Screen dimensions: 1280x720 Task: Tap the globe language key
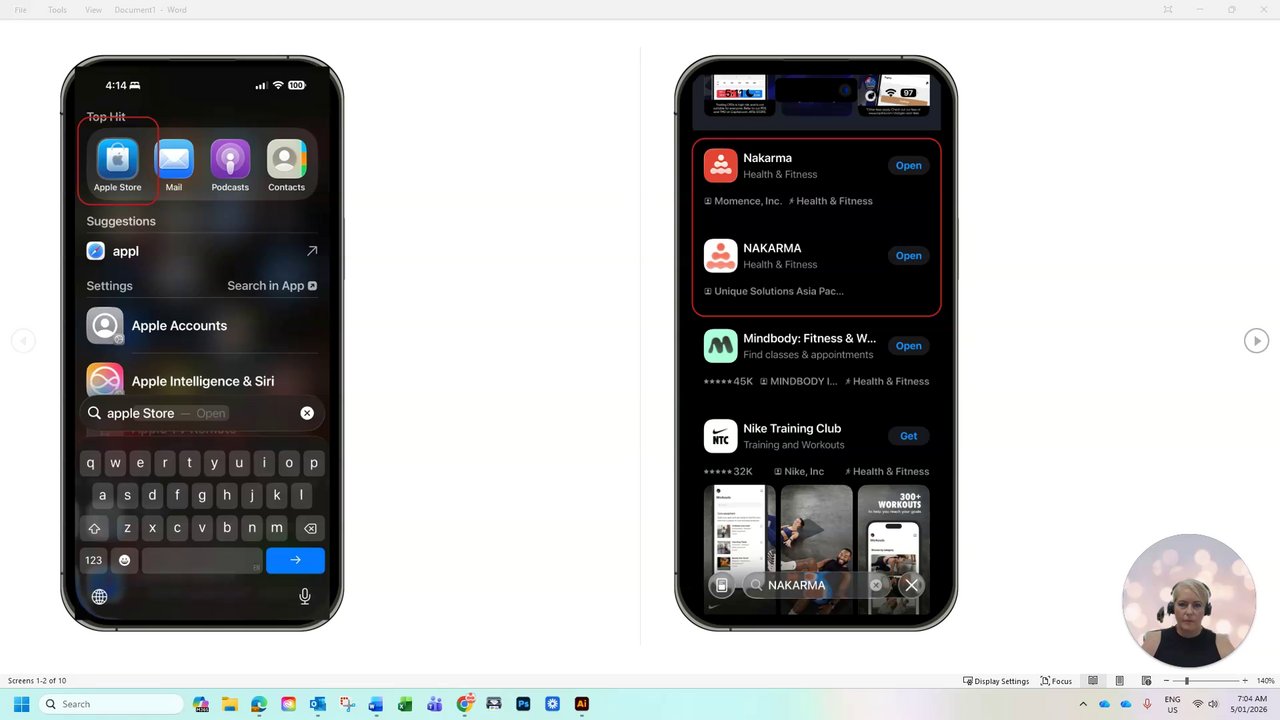pos(99,597)
